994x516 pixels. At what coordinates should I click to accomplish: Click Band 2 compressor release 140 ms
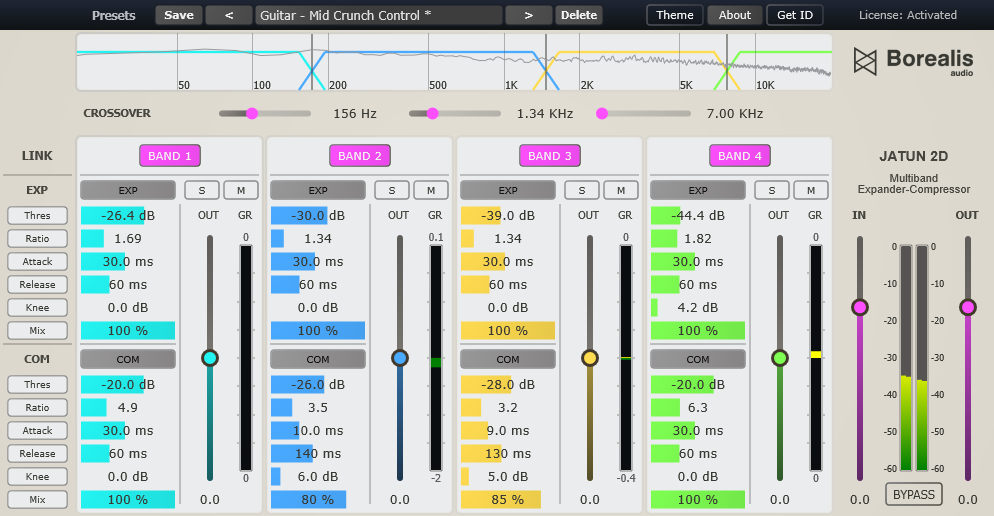pos(318,453)
